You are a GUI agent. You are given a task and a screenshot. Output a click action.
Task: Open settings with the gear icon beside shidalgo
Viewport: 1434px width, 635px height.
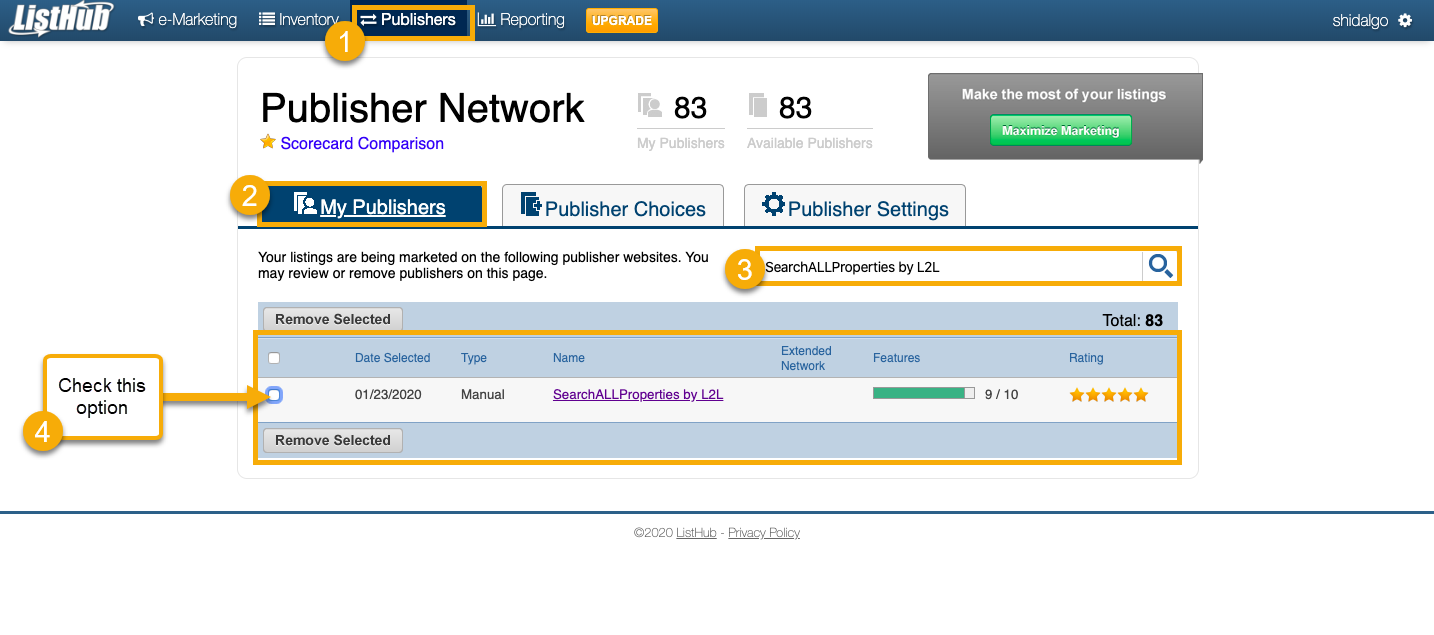[x=1407, y=19]
